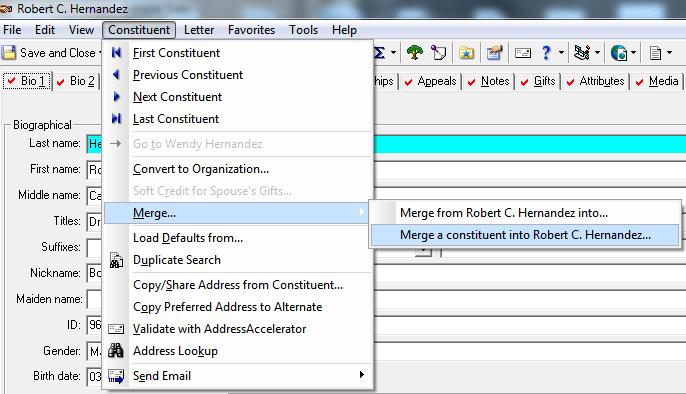Click the First Constituent navigation icon
The width and height of the screenshot is (686, 394).
point(116,53)
